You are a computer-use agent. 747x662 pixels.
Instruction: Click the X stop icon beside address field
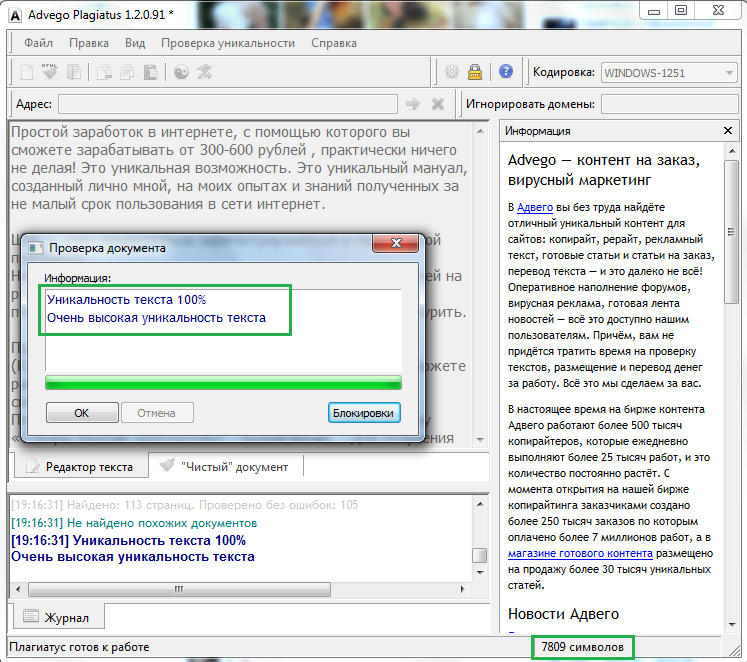437,104
